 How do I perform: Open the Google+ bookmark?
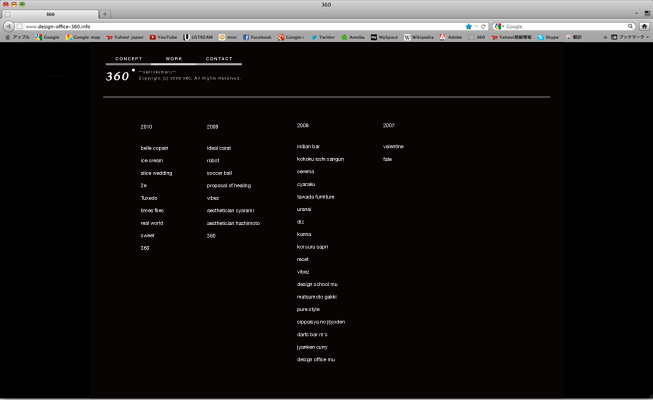[291, 37]
